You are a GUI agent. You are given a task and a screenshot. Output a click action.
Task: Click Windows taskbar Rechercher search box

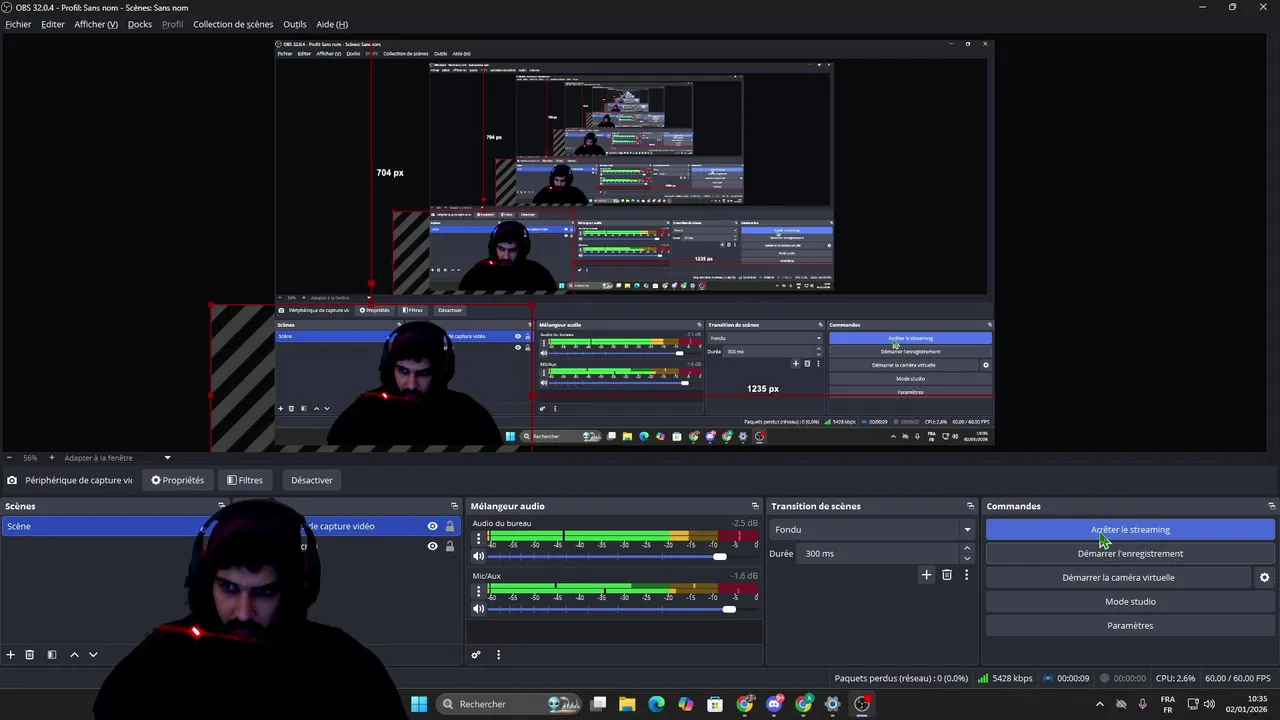[509, 704]
